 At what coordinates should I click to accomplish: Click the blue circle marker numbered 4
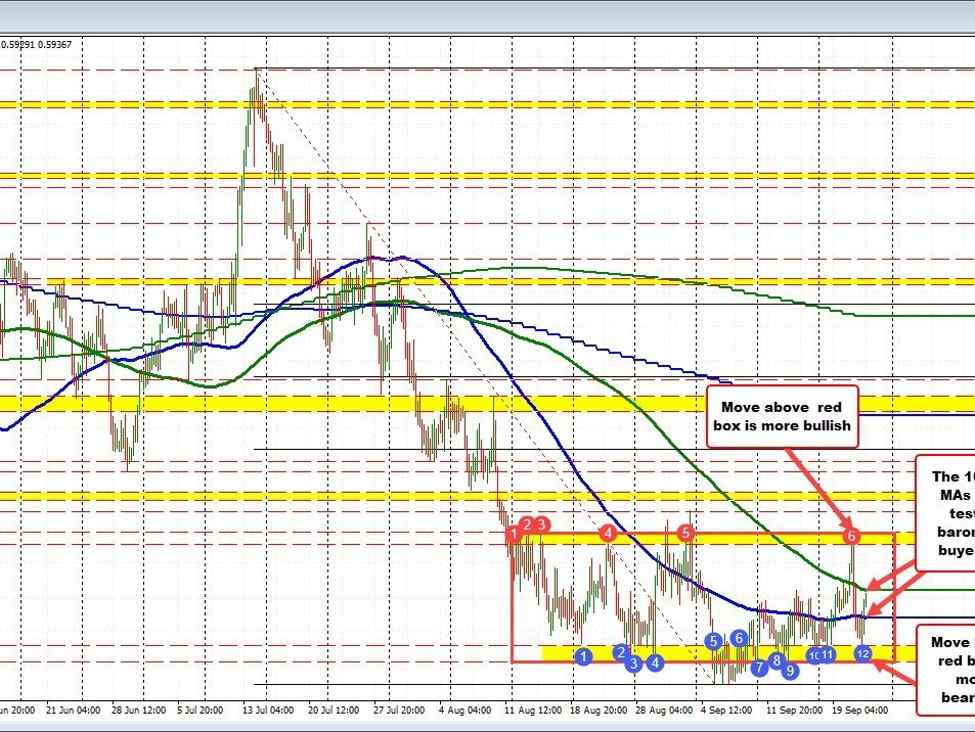tap(655, 661)
